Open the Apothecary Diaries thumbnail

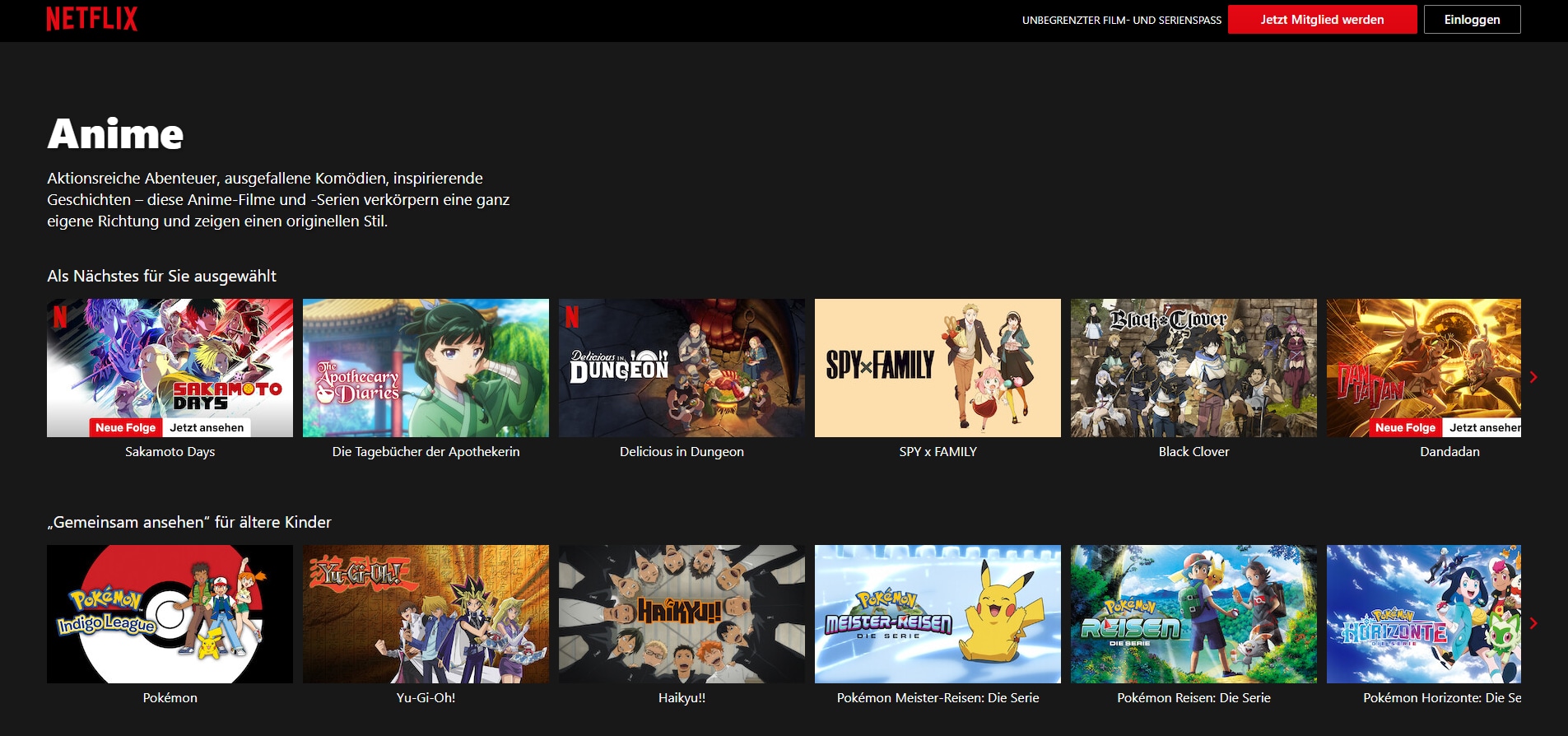point(426,368)
